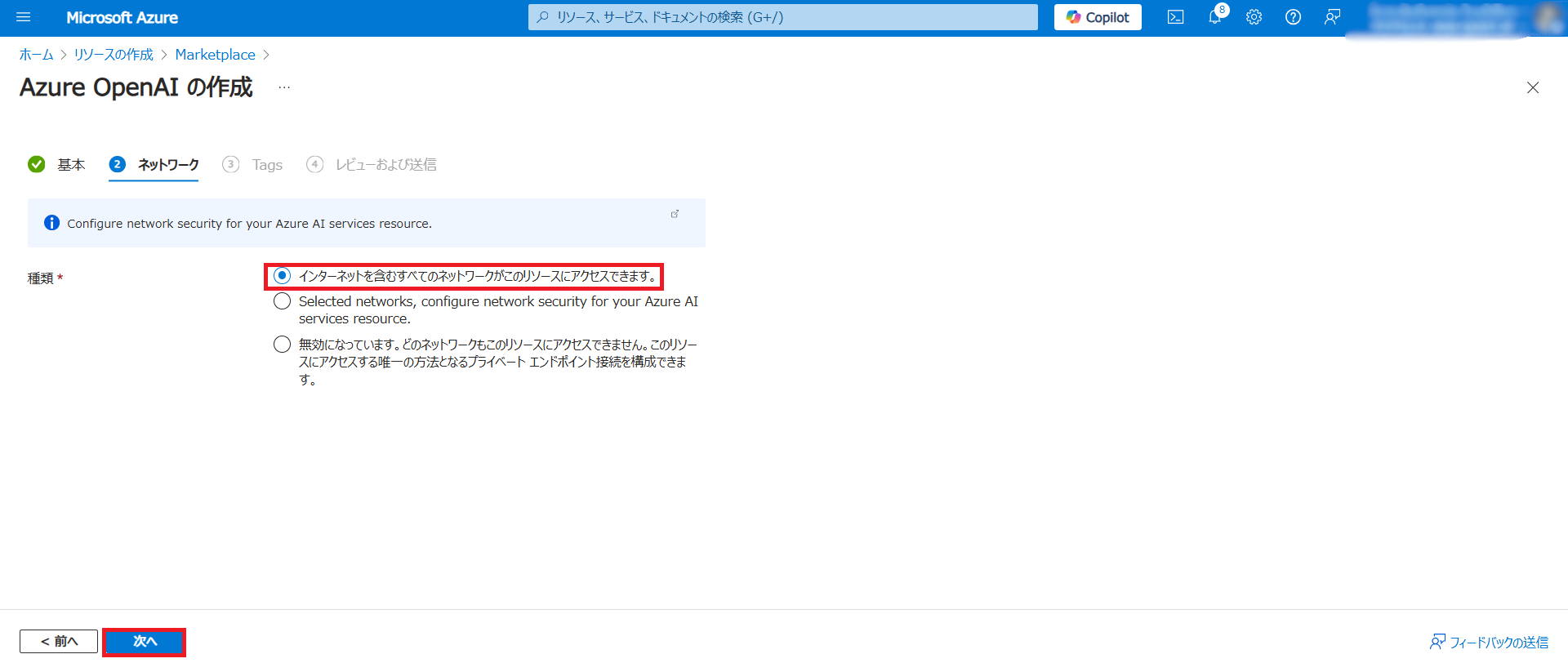Focus the resource search box
Screen dimensions: 1568x663
(x=782, y=17)
